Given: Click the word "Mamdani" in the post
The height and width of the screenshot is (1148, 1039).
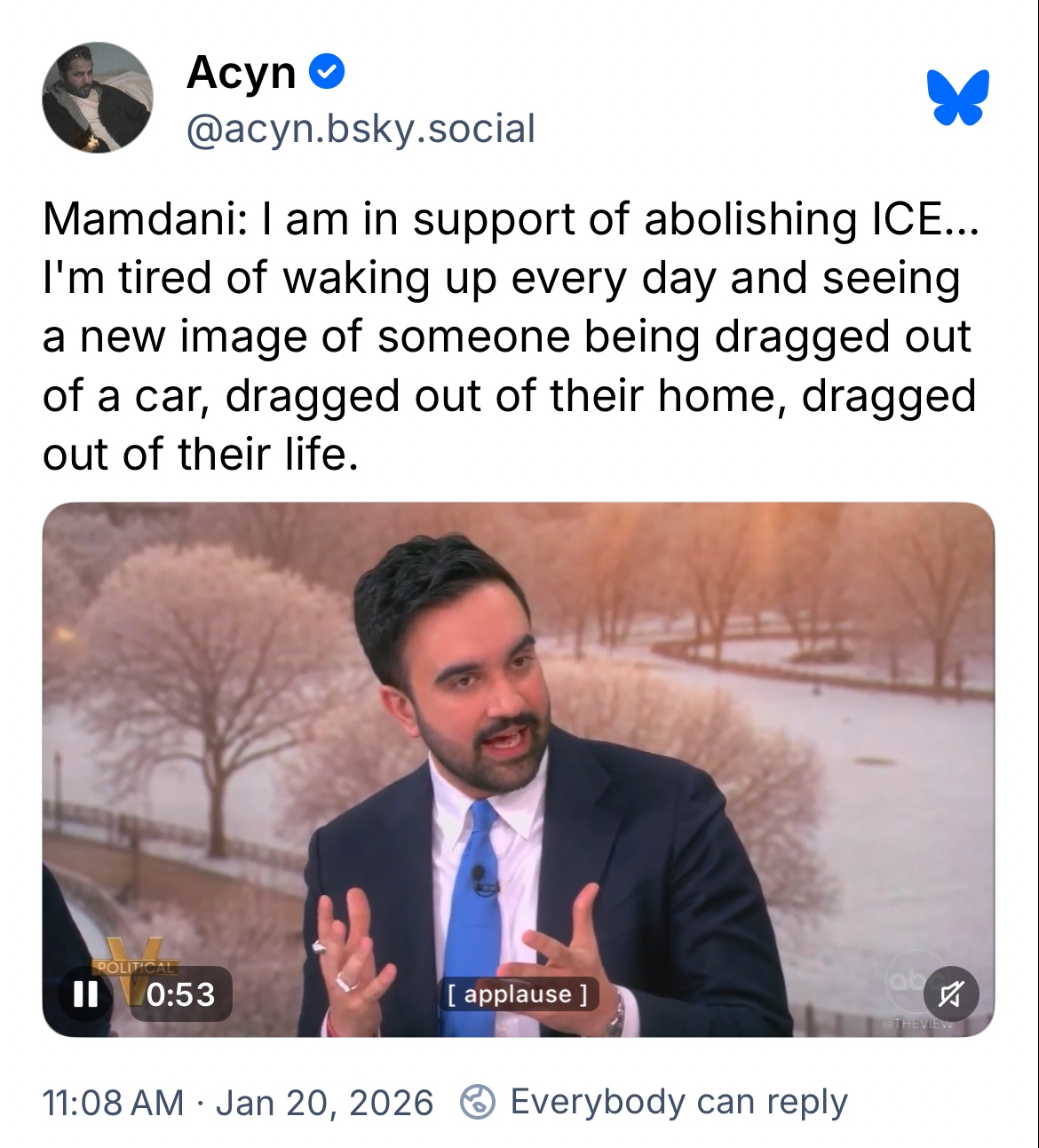Looking at the screenshot, I should click(x=139, y=218).
